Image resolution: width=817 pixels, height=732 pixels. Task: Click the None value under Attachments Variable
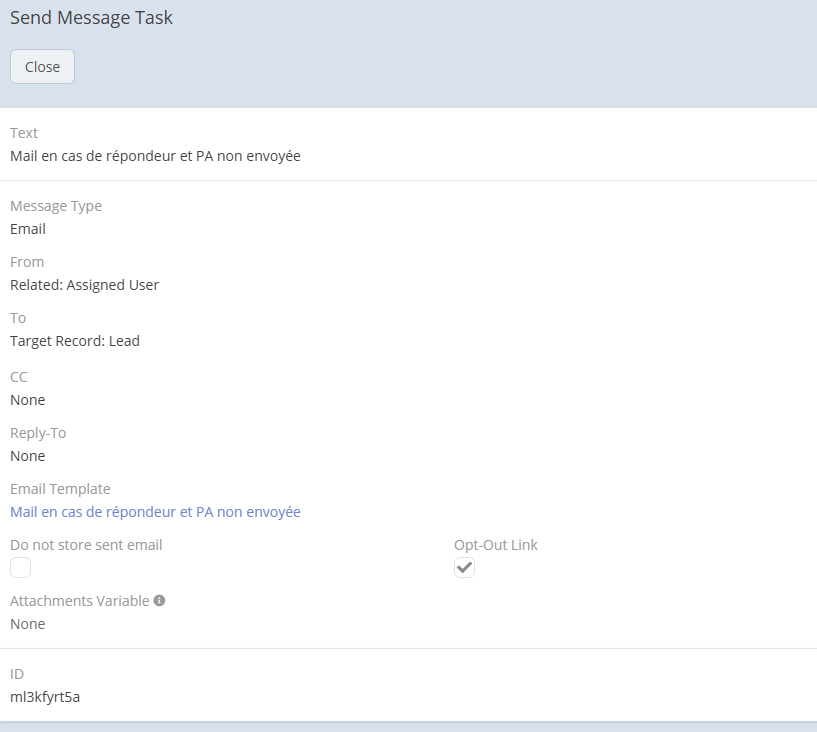(x=27, y=624)
